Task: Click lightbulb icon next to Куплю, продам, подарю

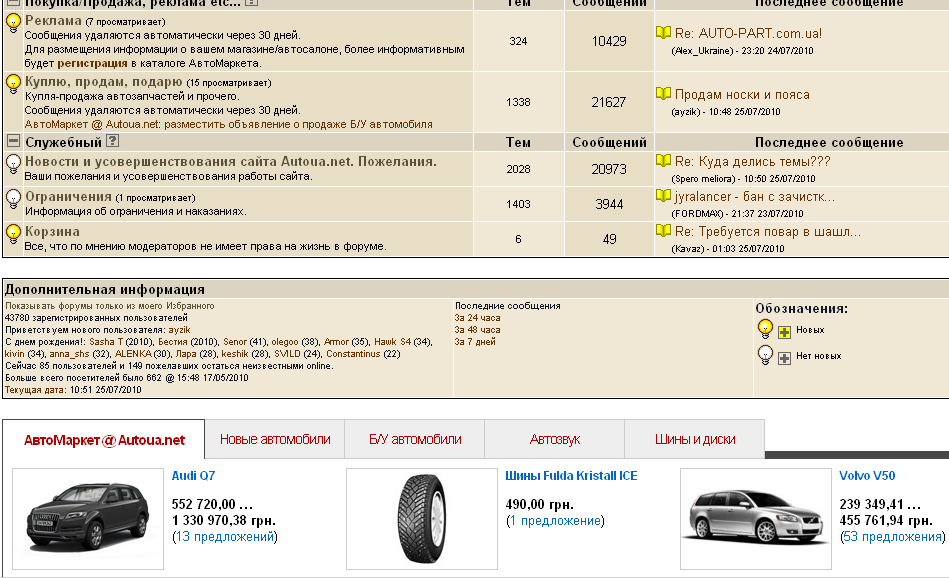Action: tap(13, 84)
